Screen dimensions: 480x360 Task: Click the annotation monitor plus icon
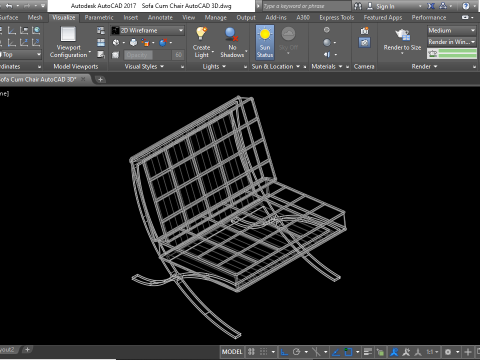468,352
